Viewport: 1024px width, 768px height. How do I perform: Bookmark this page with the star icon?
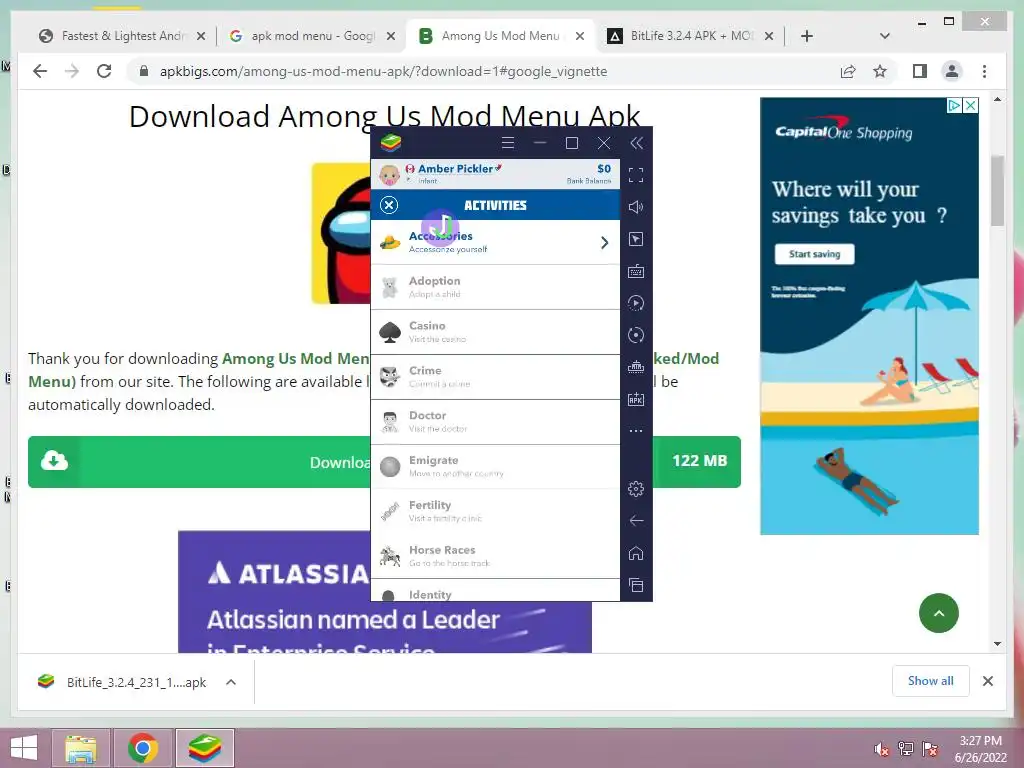pyautogui.click(x=880, y=71)
